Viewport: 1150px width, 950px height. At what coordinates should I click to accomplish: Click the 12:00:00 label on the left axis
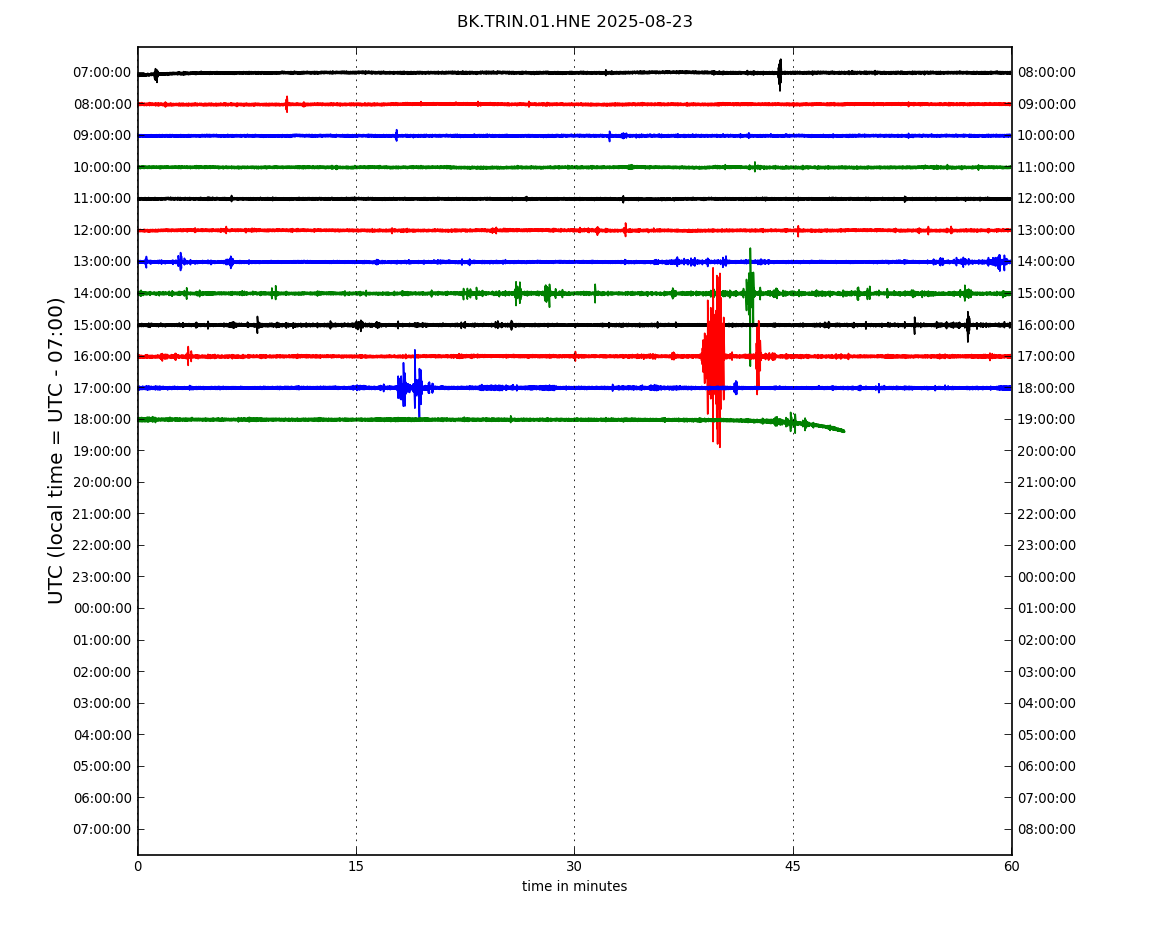pyautogui.click(x=102, y=230)
